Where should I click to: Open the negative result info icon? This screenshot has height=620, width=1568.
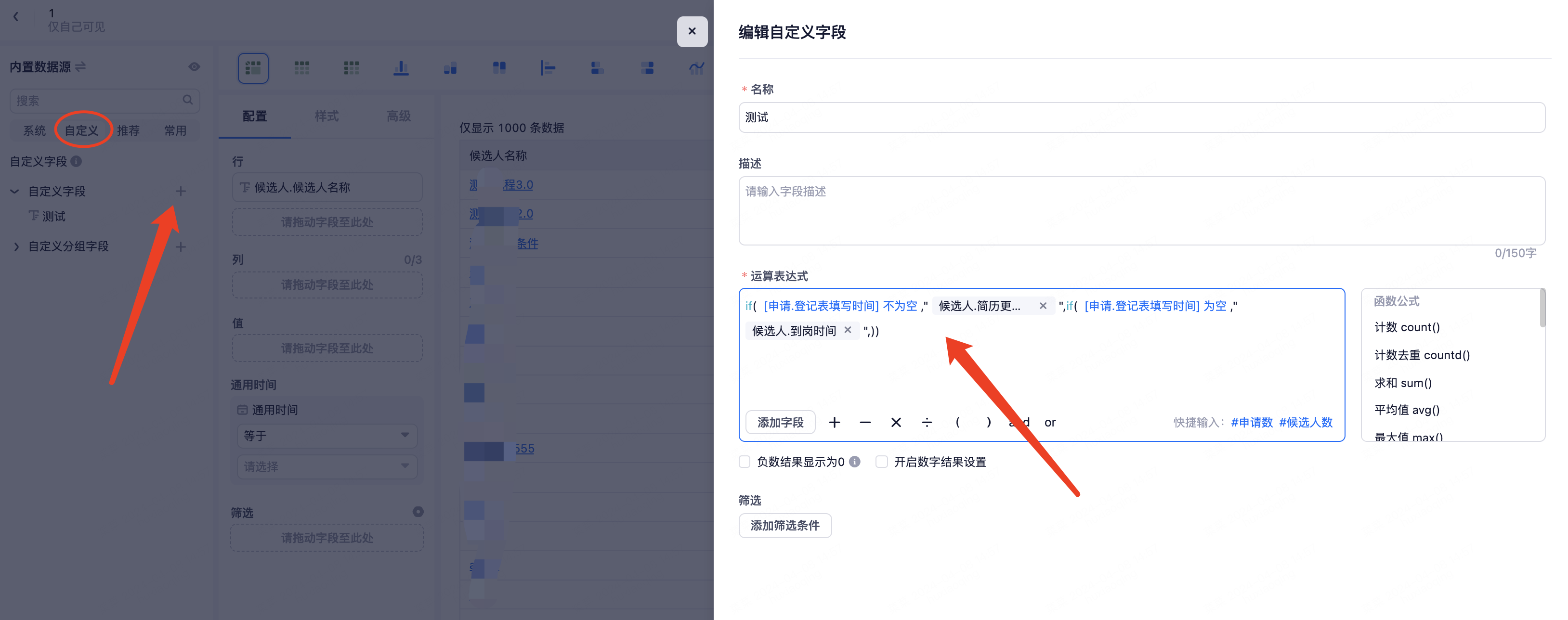[x=855, y=462]
